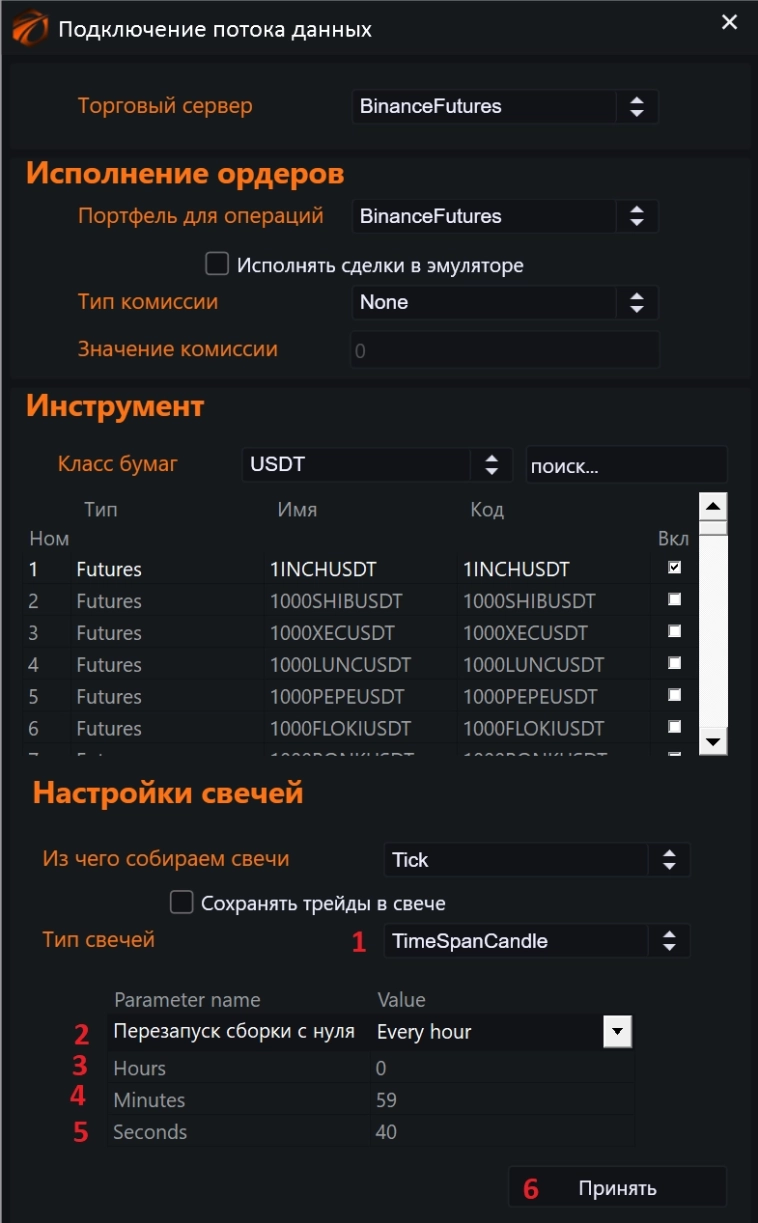Click the Значение комиссии input field
758x1223 pixels.
(500, 350)
